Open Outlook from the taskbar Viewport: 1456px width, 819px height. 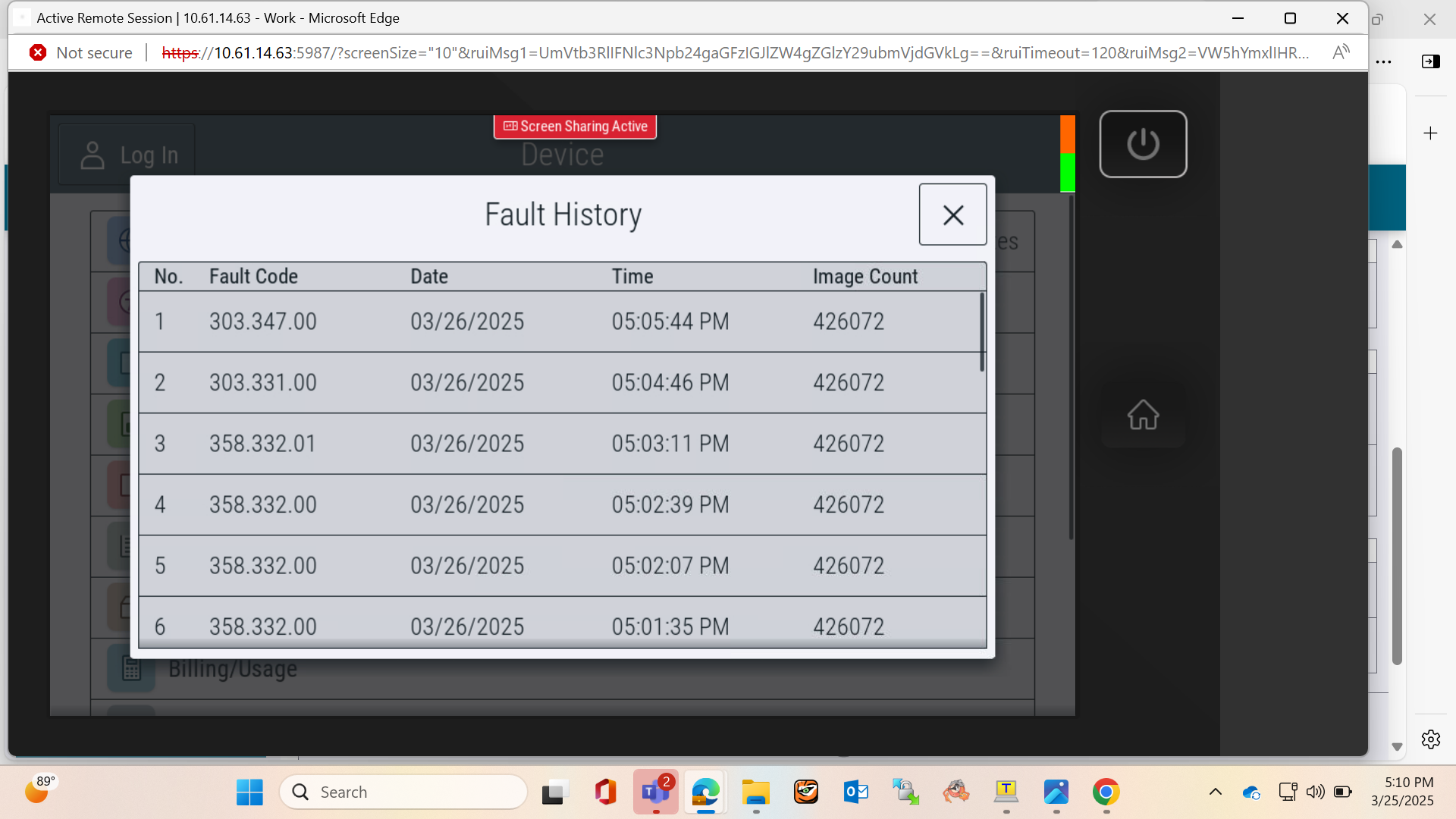855,792
